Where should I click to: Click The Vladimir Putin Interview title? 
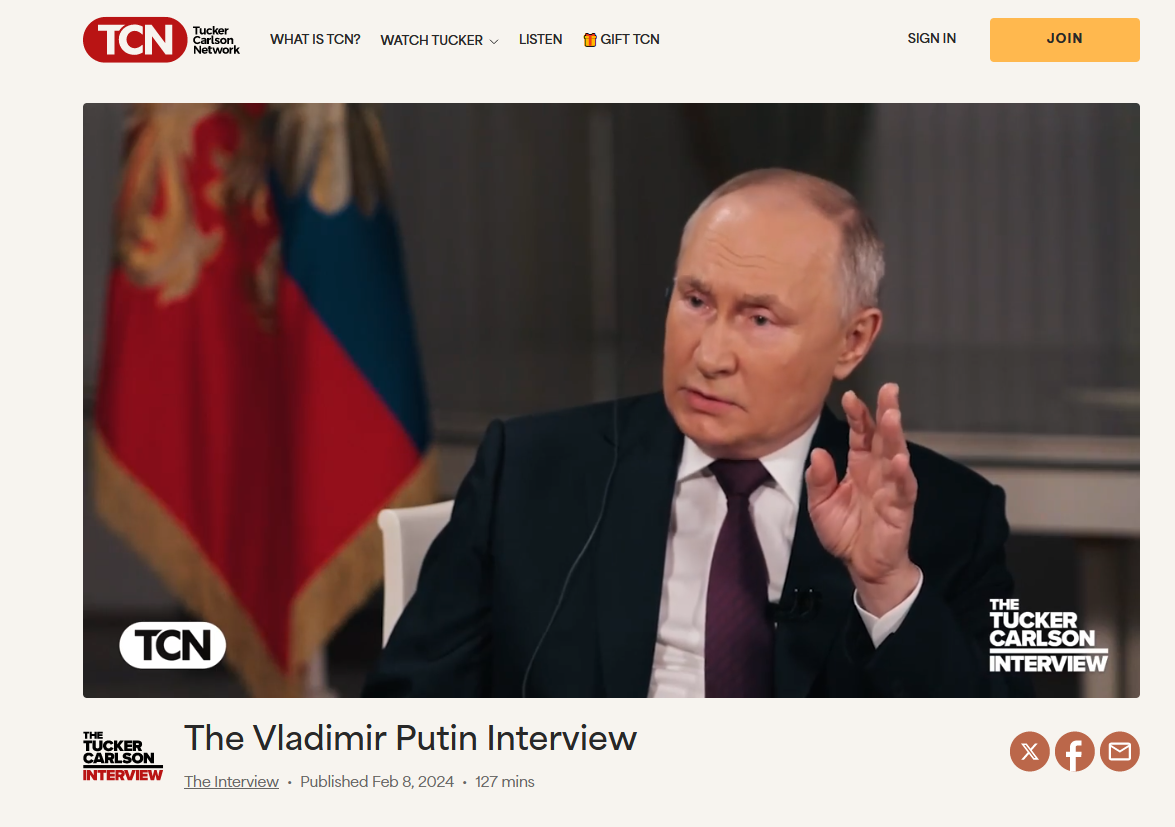coord(411,738)
